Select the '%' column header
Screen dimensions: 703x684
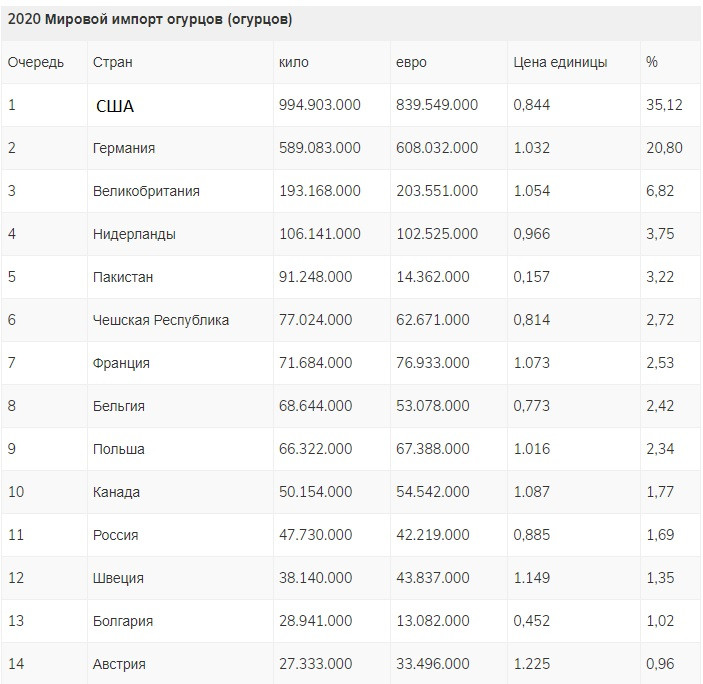(x=652, y=62)
